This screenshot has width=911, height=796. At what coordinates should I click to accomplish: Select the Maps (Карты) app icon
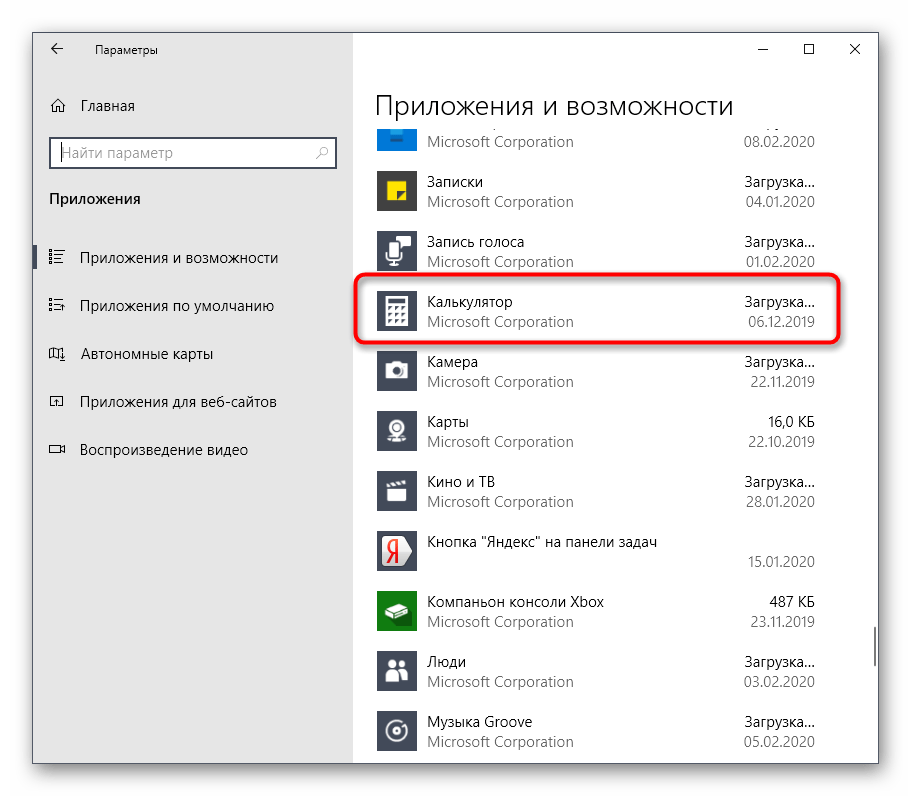point(396,431)
